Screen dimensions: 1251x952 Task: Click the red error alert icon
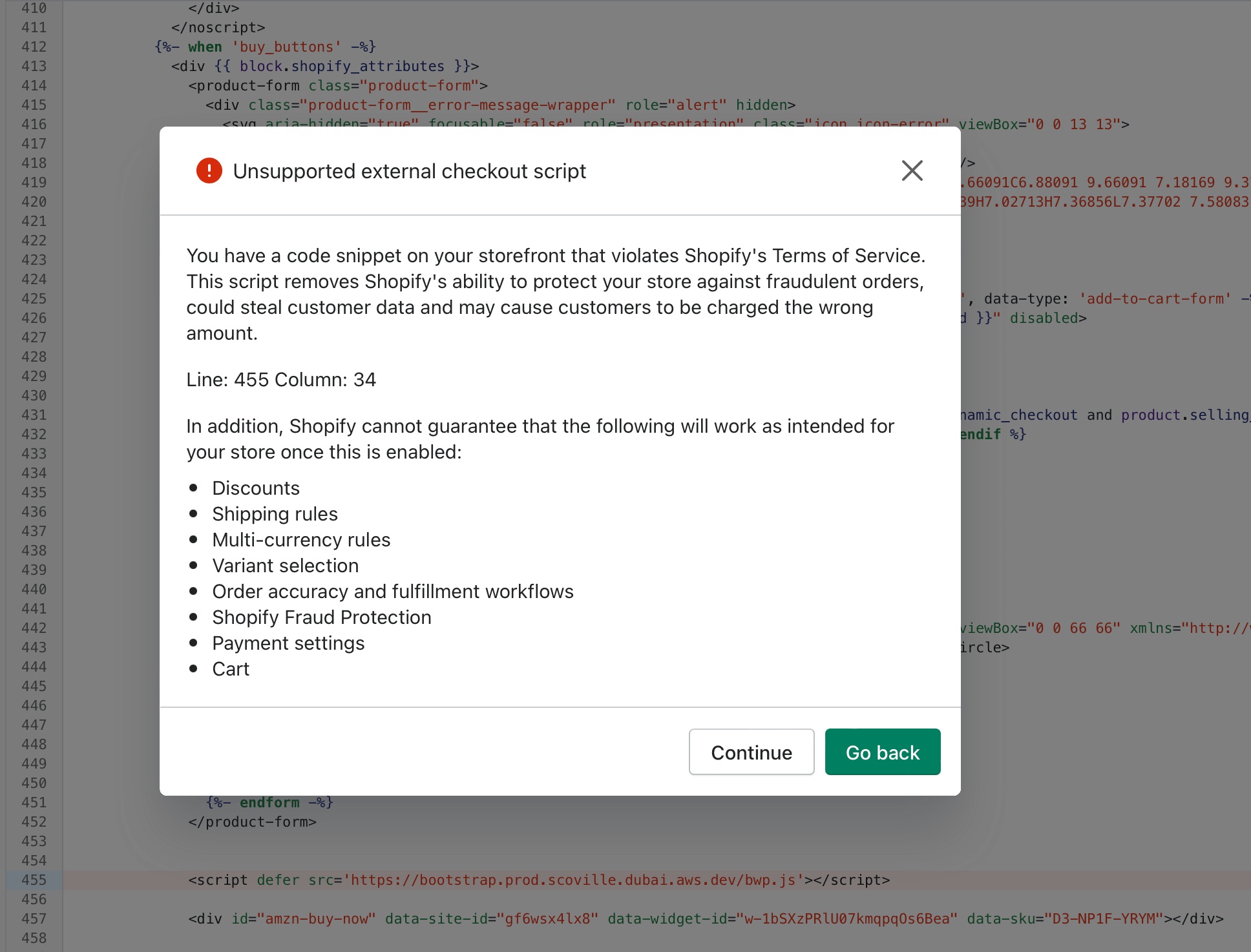click(209, 171)
